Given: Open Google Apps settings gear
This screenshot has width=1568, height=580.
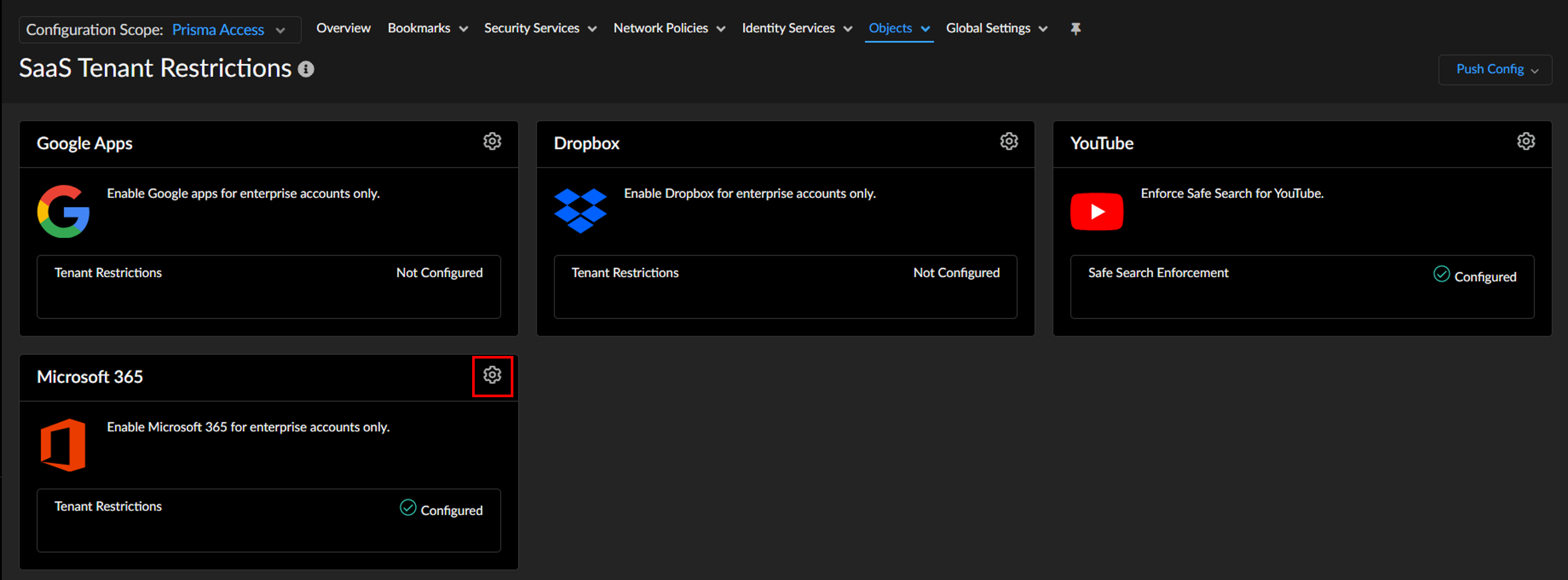Looking at the screenshot, I should click(492, 141).
